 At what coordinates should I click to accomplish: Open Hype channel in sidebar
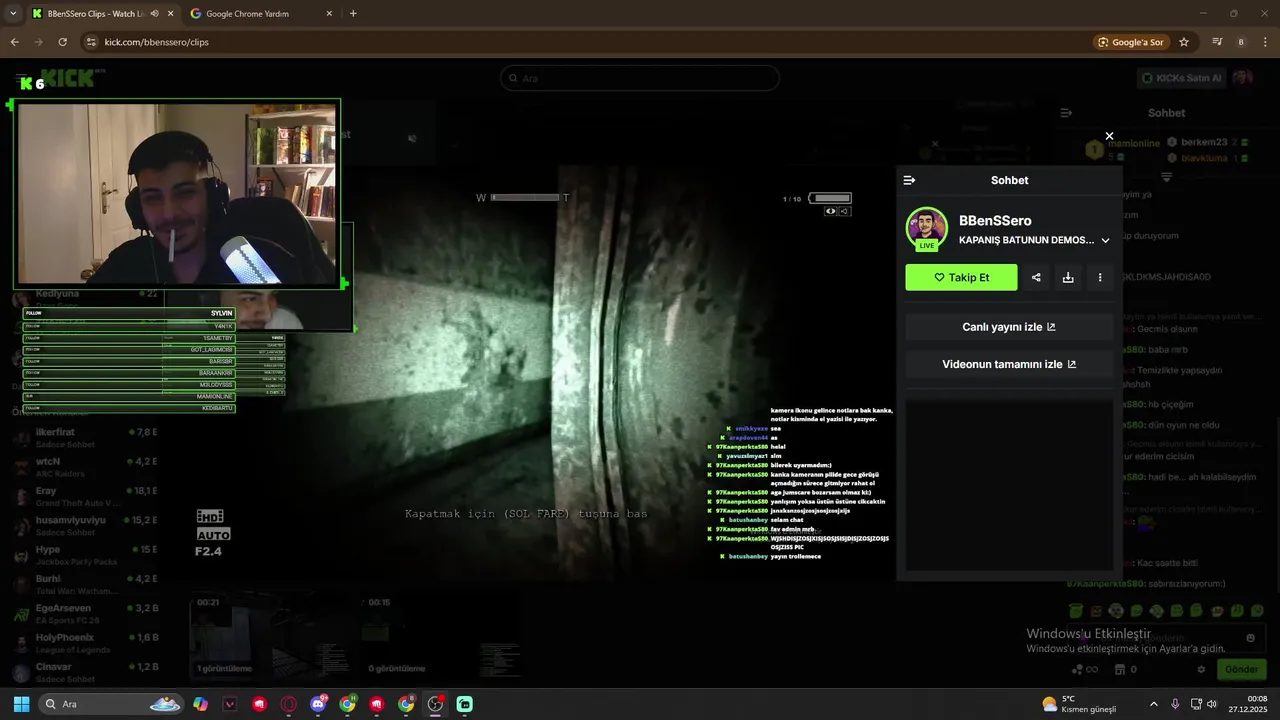click(x=84, y=555)
